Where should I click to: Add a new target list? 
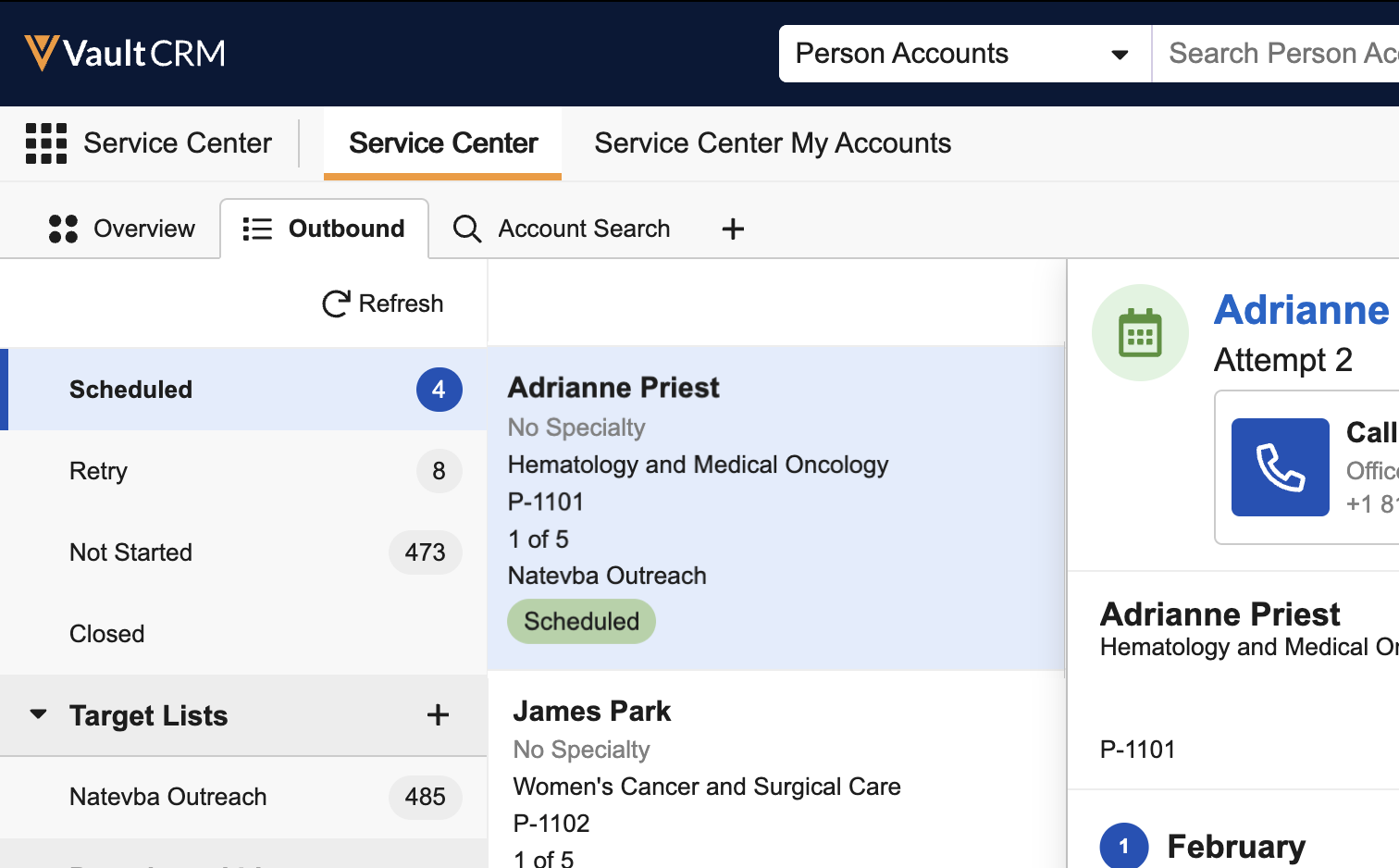point(438,715)
